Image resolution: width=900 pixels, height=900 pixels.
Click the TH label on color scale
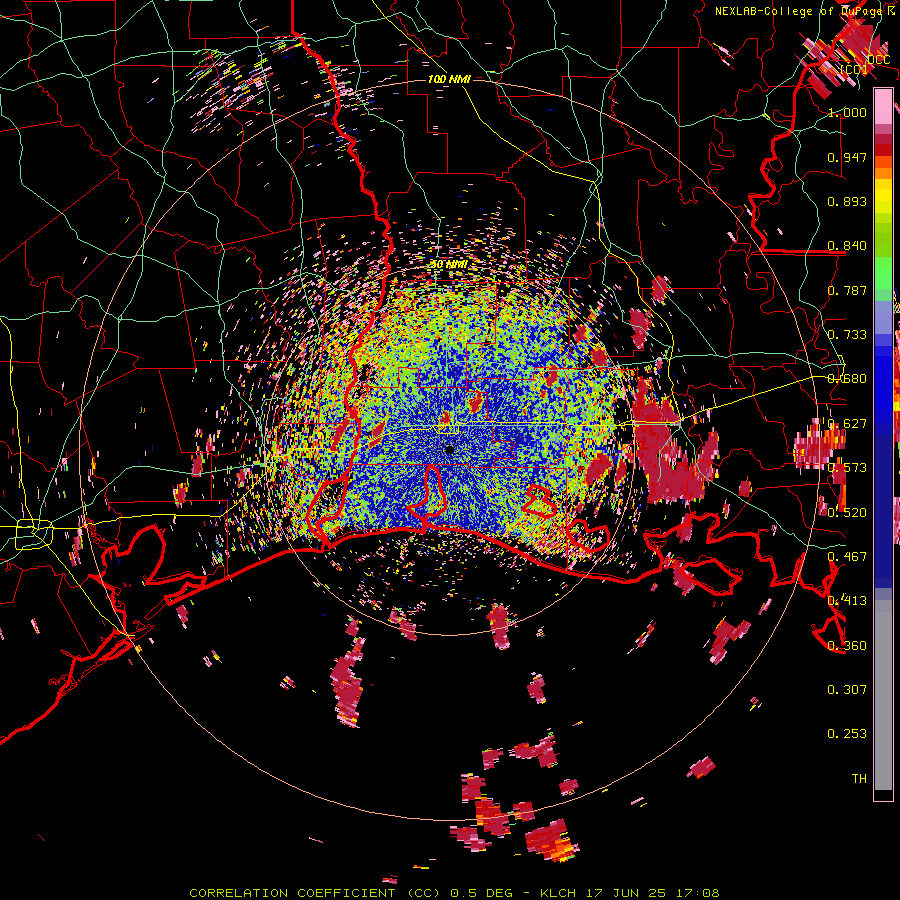coord(859,778)
